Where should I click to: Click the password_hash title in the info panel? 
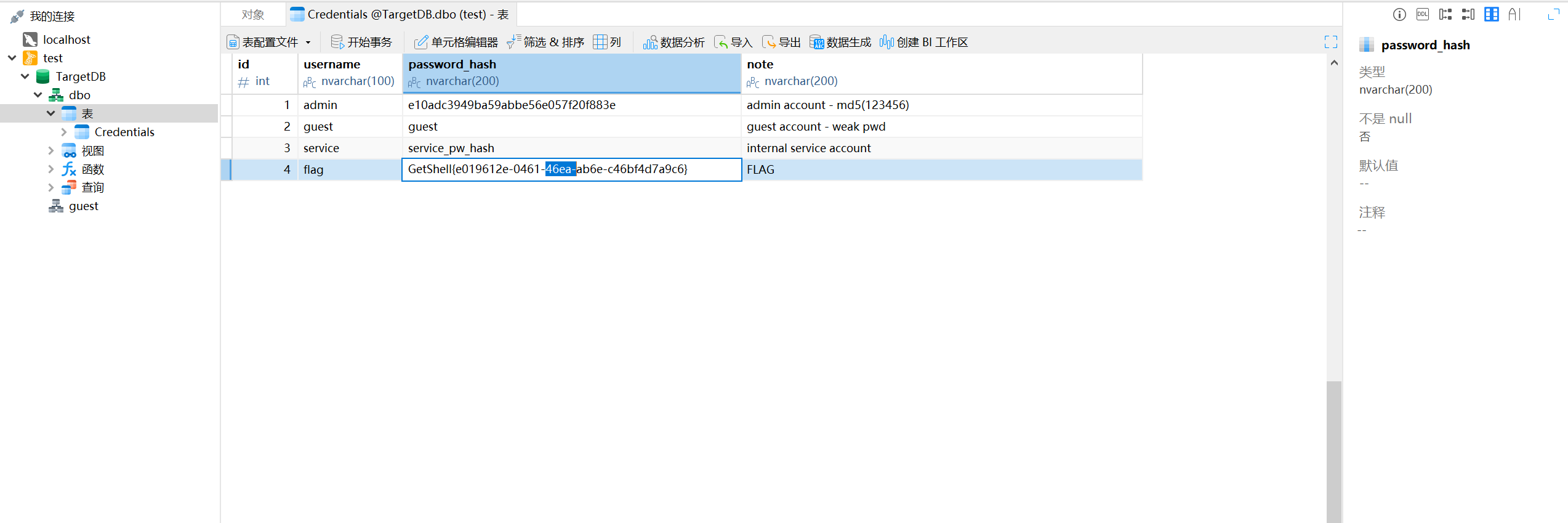pos(1425,45)
